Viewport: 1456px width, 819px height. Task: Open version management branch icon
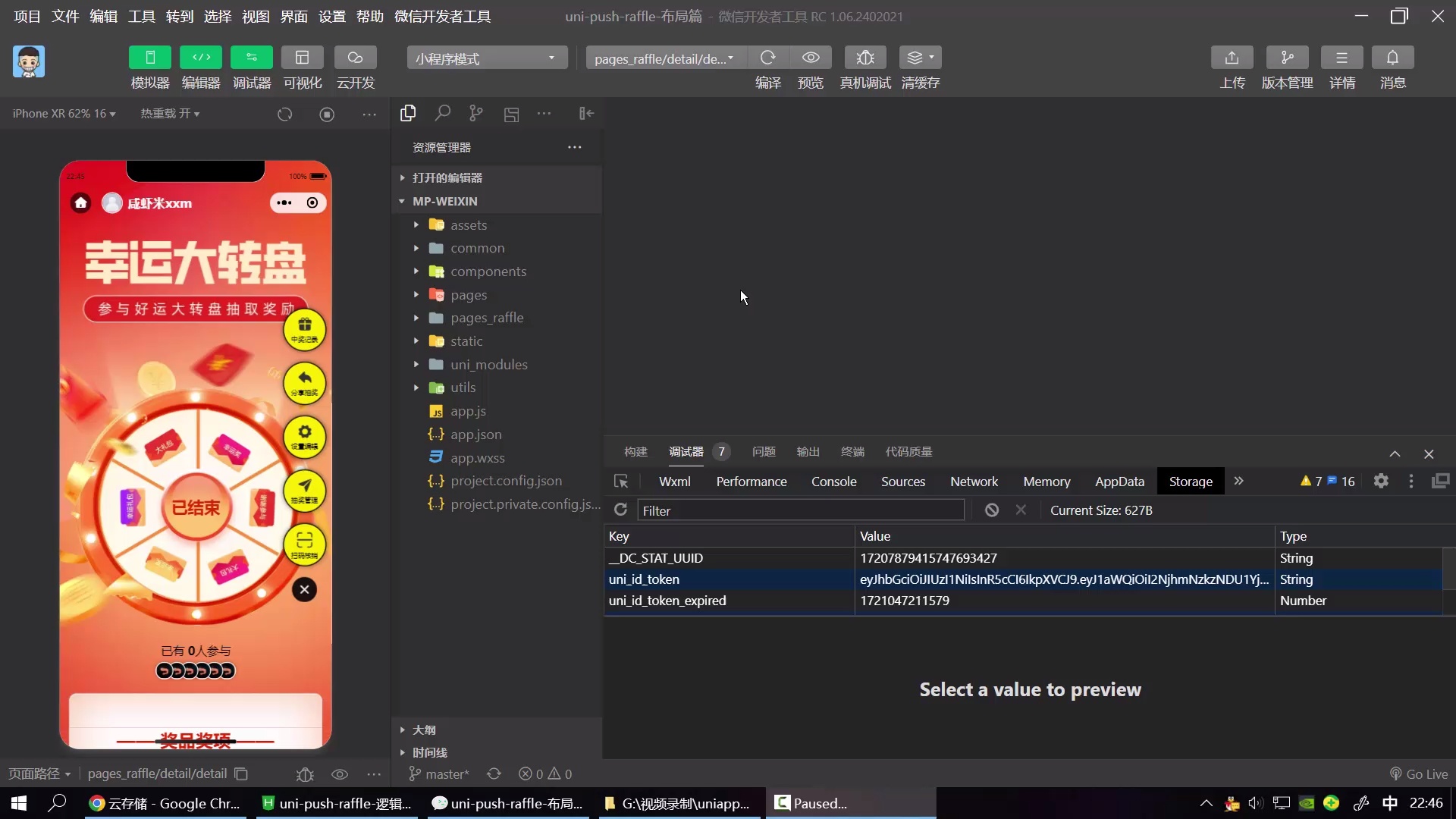1287,58
